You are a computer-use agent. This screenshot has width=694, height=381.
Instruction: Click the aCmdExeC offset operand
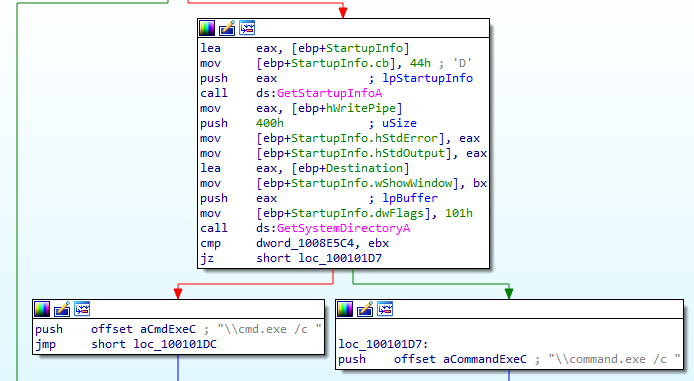(168, 329)
